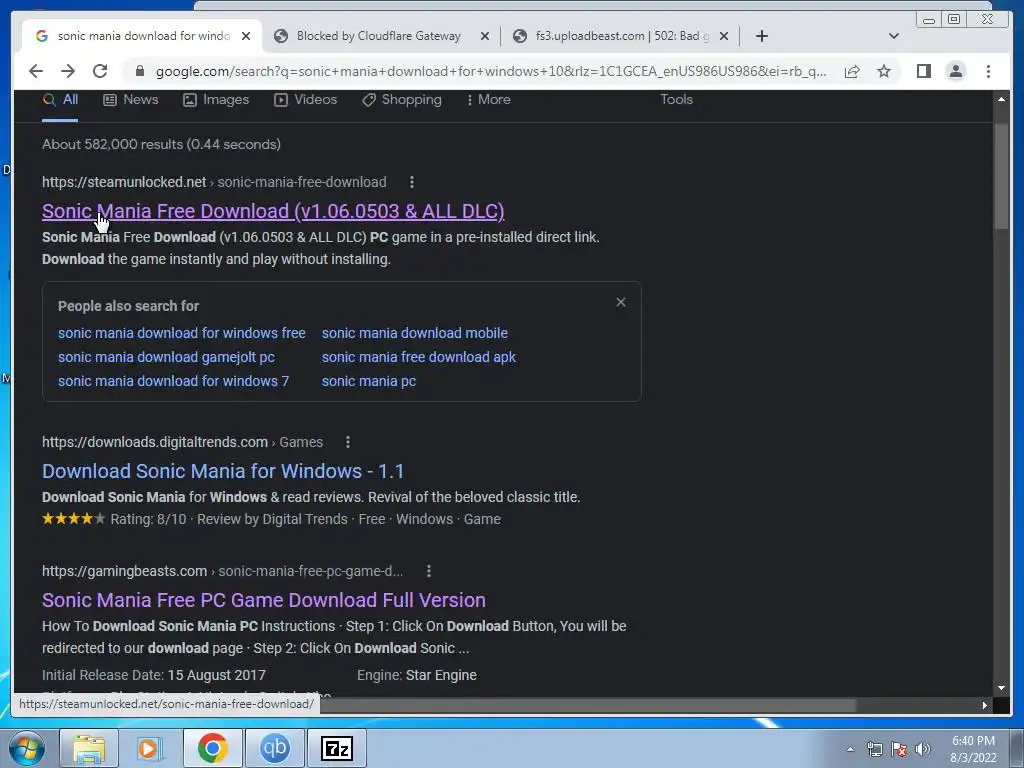Click the horizontal scroll right arrow

(984, 705)
